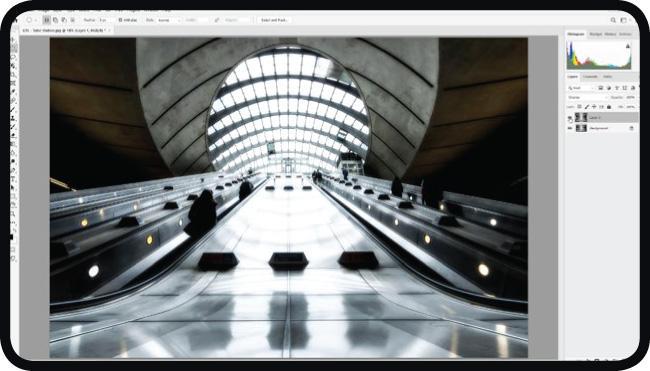Hide Layer 1 using its eye icon

click(x=570, y=118)
